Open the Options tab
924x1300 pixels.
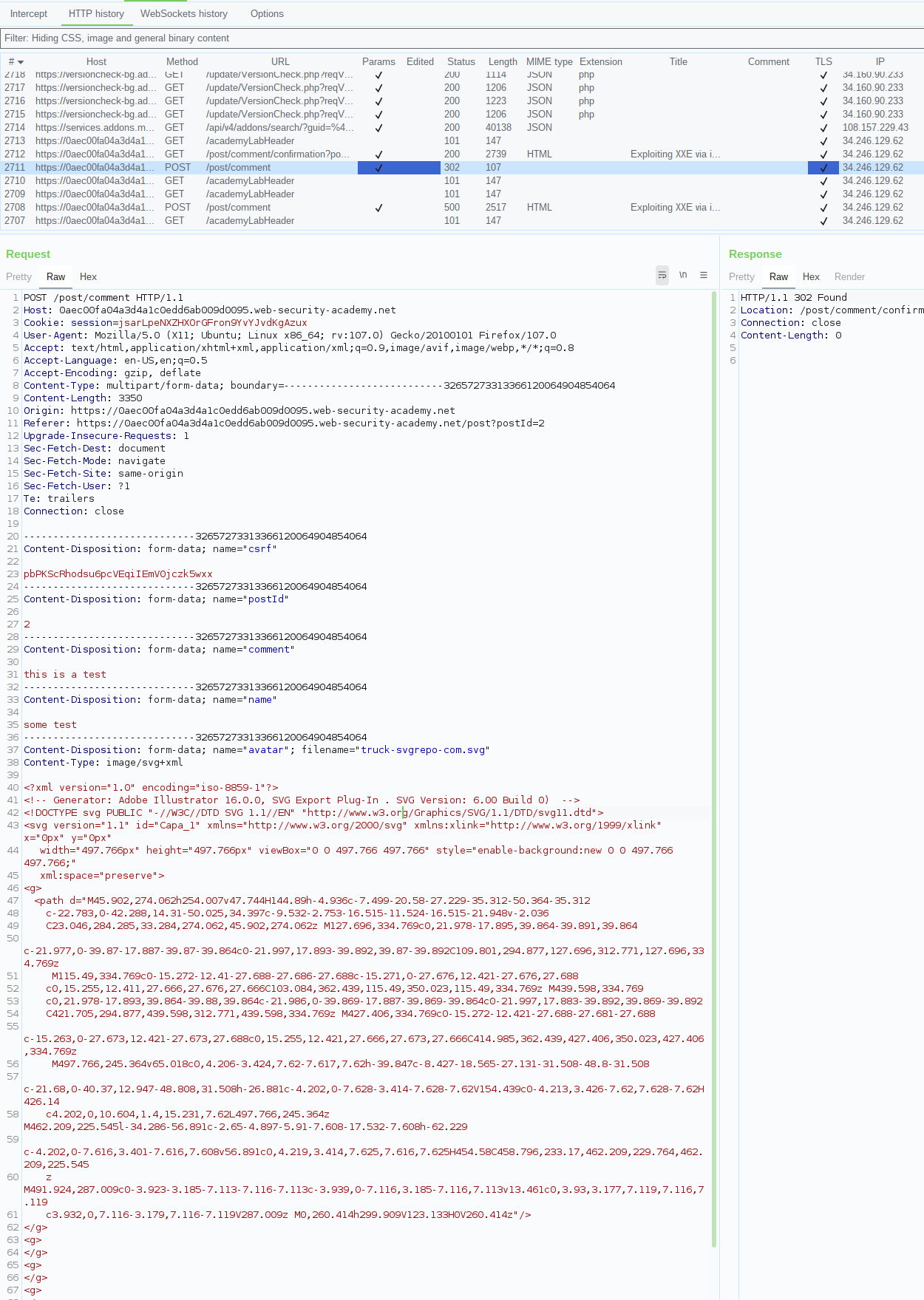point(267,13)
